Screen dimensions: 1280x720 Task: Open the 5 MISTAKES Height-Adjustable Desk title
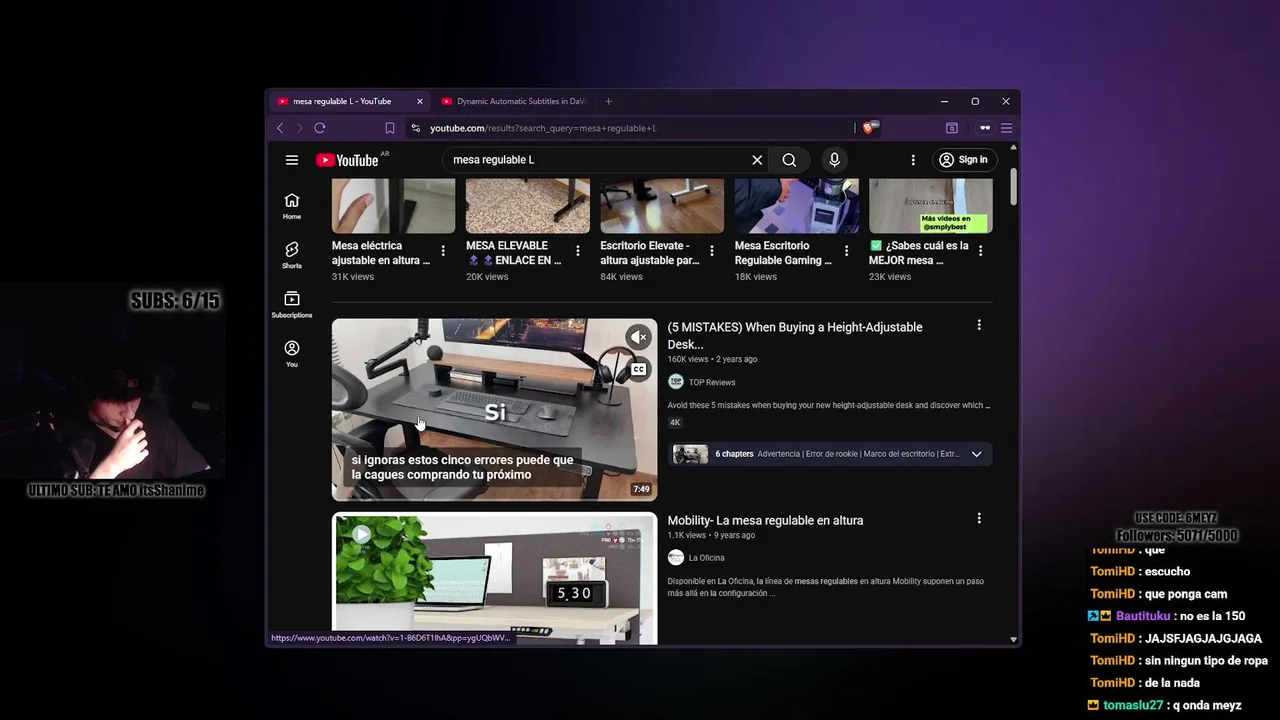[x=795, y=335]
